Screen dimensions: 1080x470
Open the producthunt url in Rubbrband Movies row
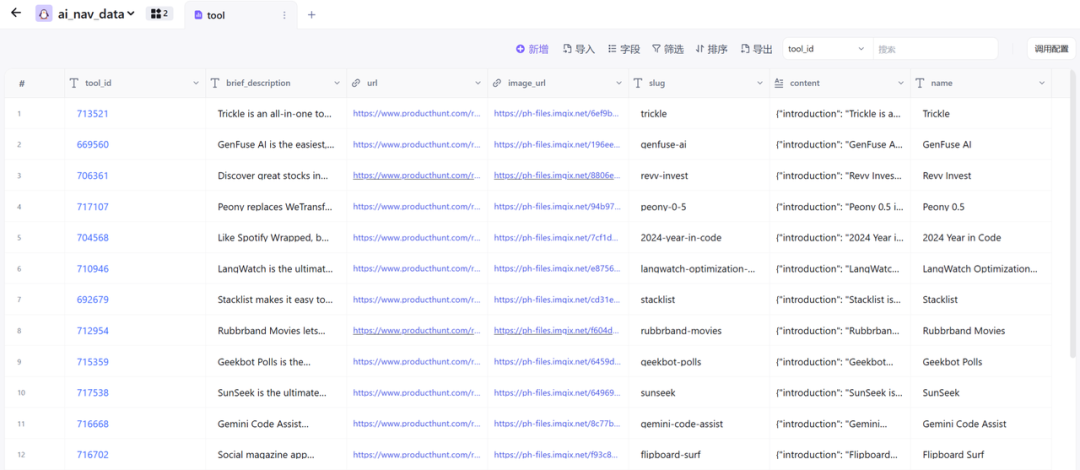[417, 331]
